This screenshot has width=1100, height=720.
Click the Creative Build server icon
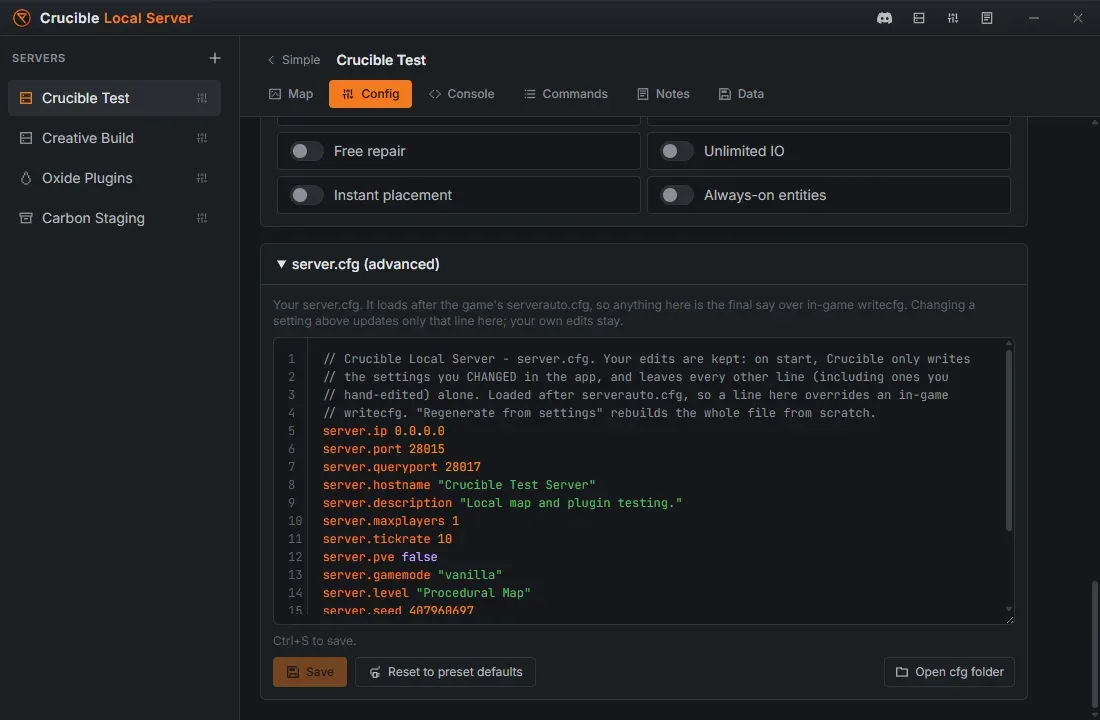[26, 138]
